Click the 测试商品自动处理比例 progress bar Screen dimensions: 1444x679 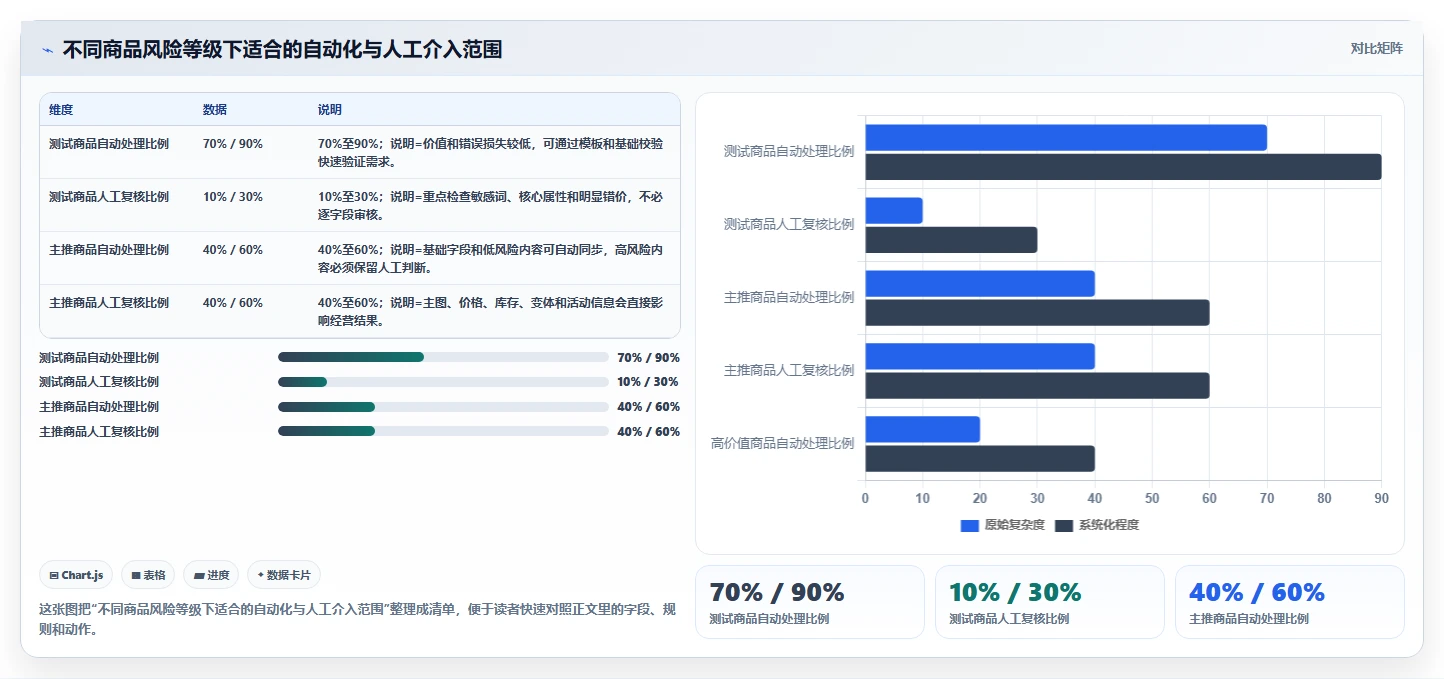coord(443,357)
